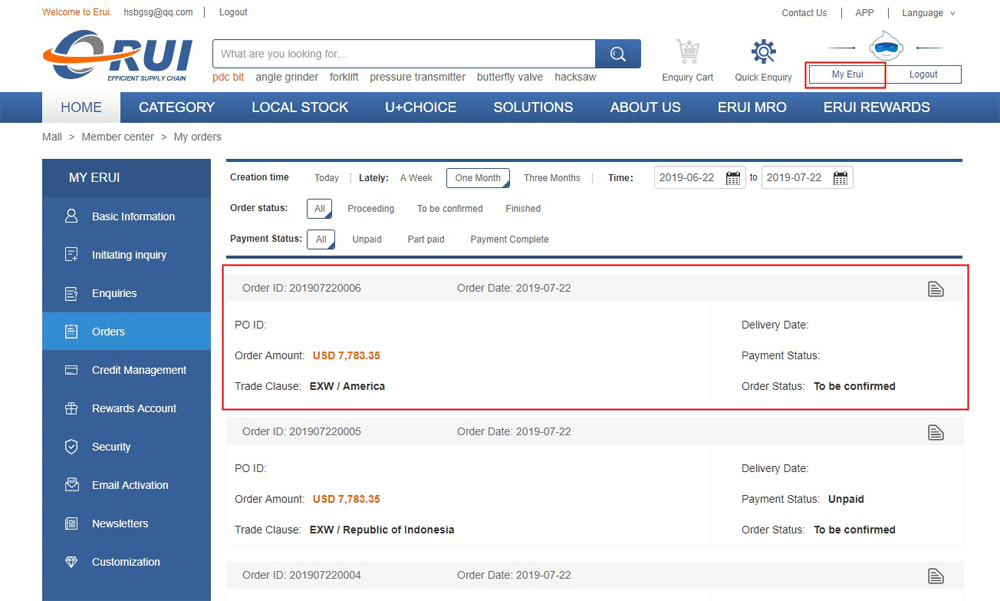Image resolution: width=1000 pixels, height=601 pixels.
Task: Select Today creation time filter
Action: 327,178
